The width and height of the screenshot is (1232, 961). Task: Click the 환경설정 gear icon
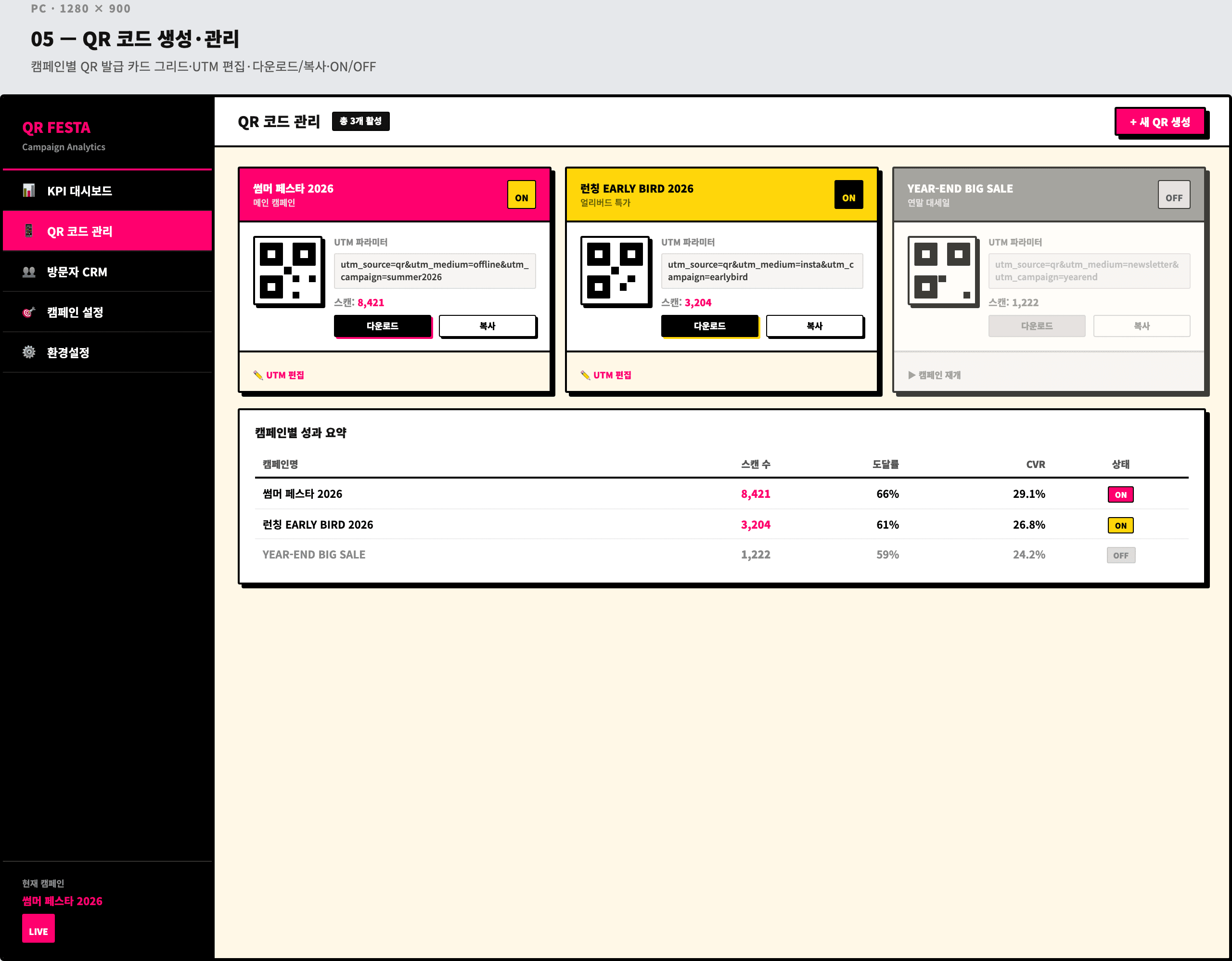pyautogui.click(x=29, y=352)
